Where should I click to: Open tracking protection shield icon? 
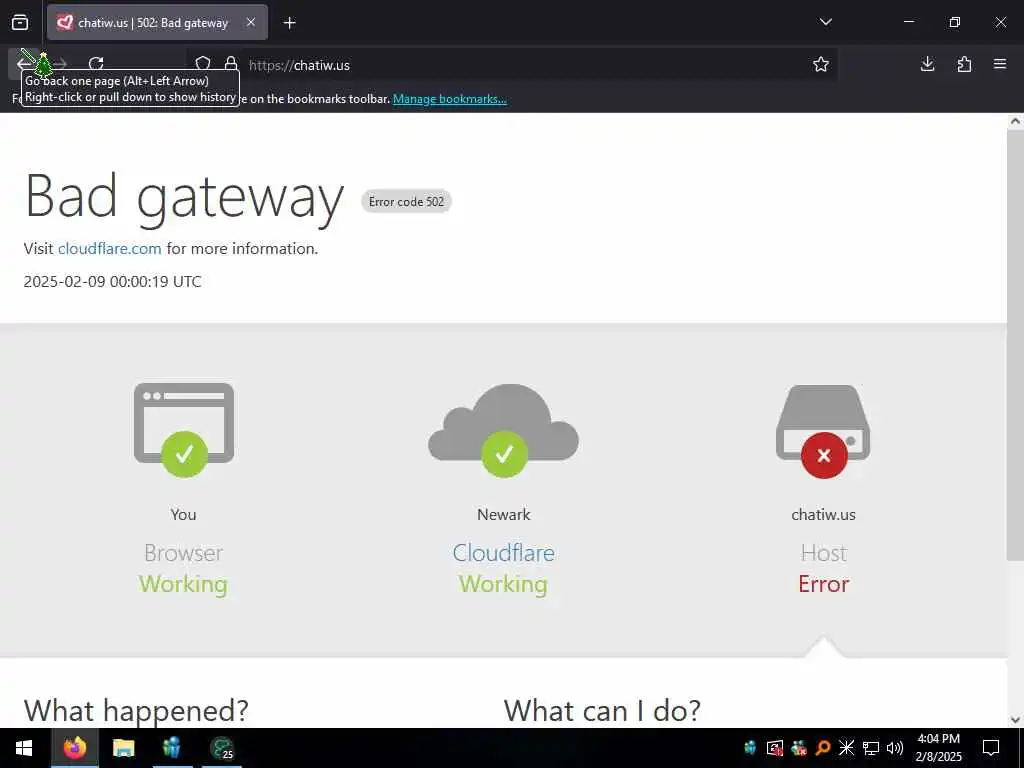tap(203, 64)
